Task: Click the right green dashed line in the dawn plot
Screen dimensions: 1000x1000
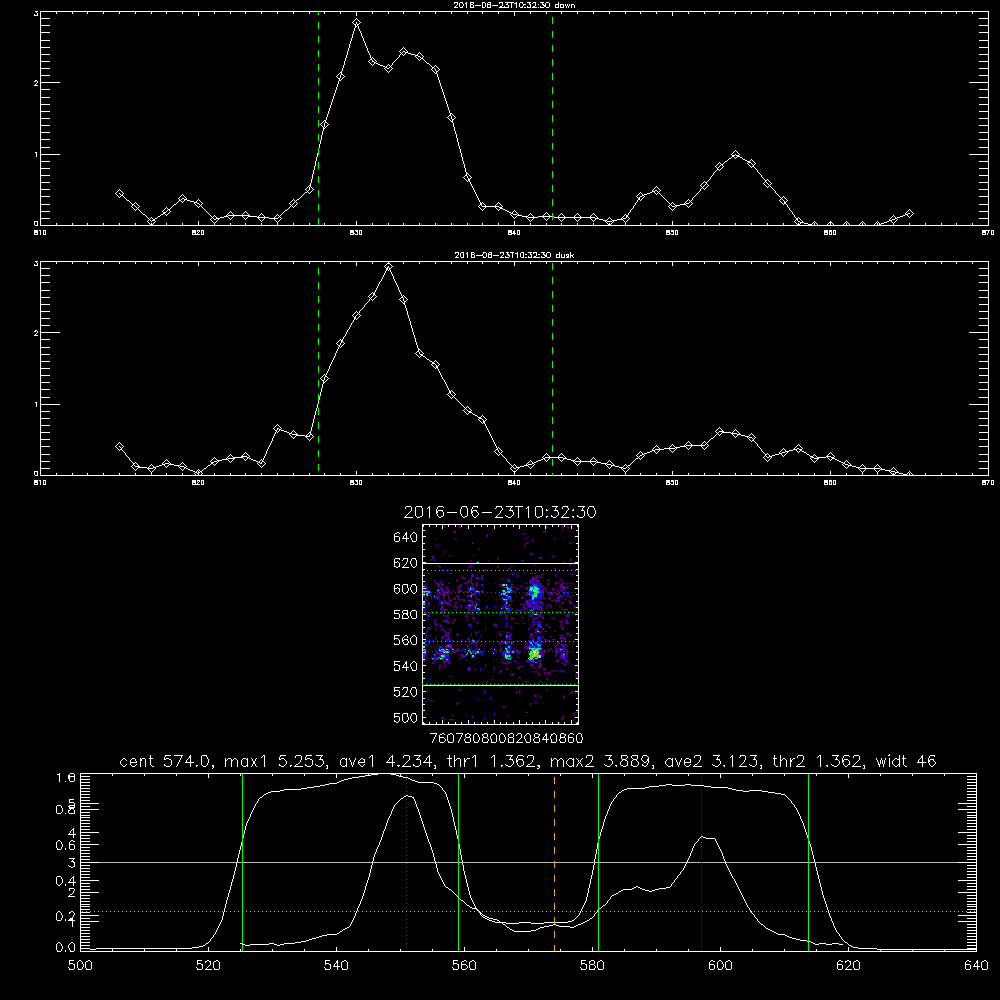Action: coord(552,119)
